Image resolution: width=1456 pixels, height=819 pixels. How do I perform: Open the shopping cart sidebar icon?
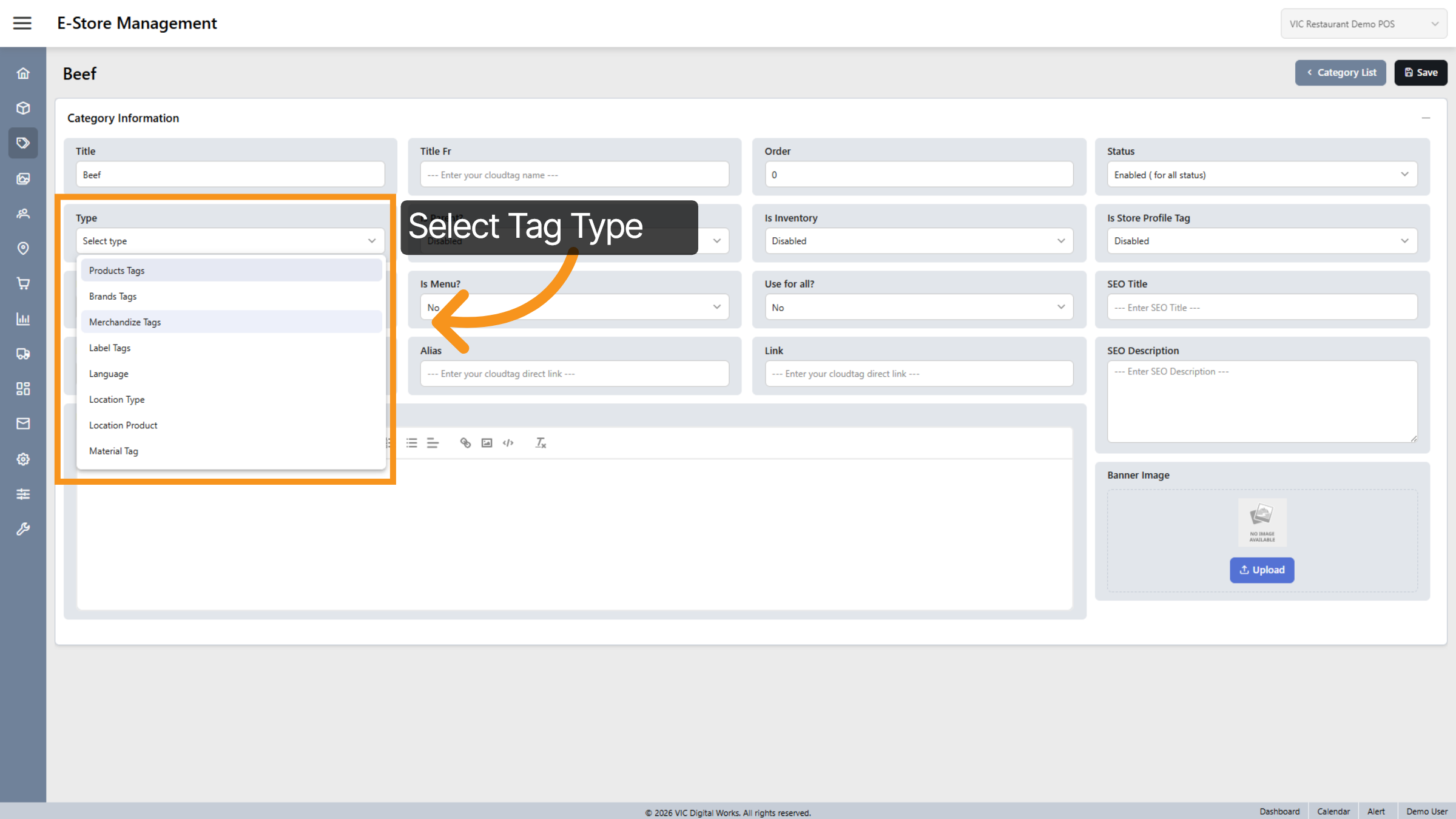(x=23, y=283)
